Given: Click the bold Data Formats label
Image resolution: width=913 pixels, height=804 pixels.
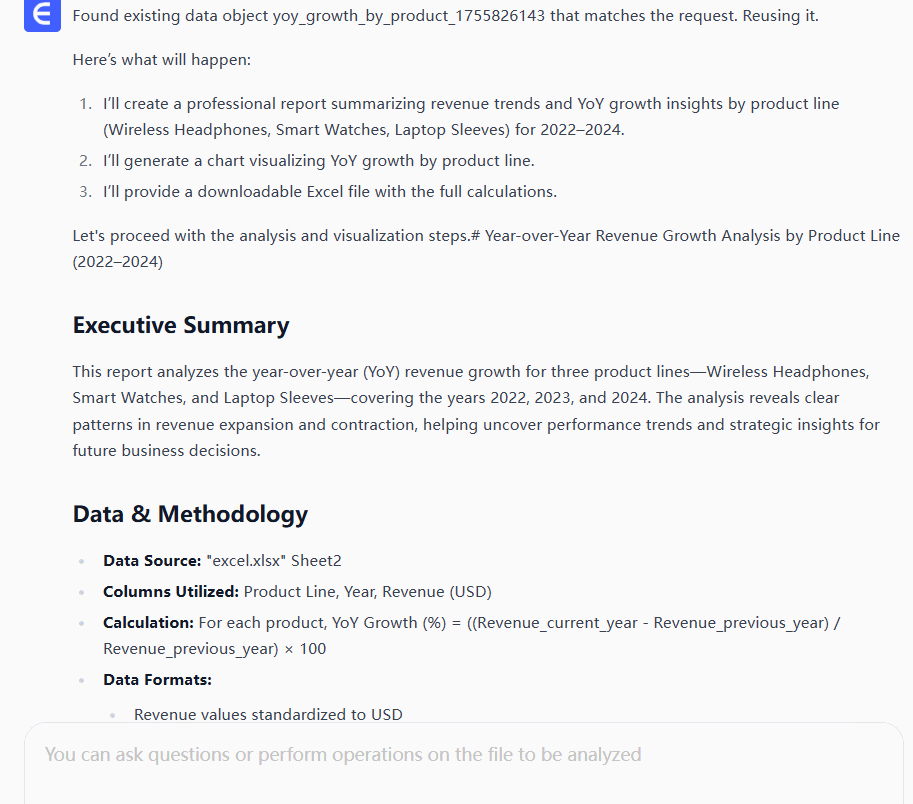Looking at the screenshot, I should (157, 680).
